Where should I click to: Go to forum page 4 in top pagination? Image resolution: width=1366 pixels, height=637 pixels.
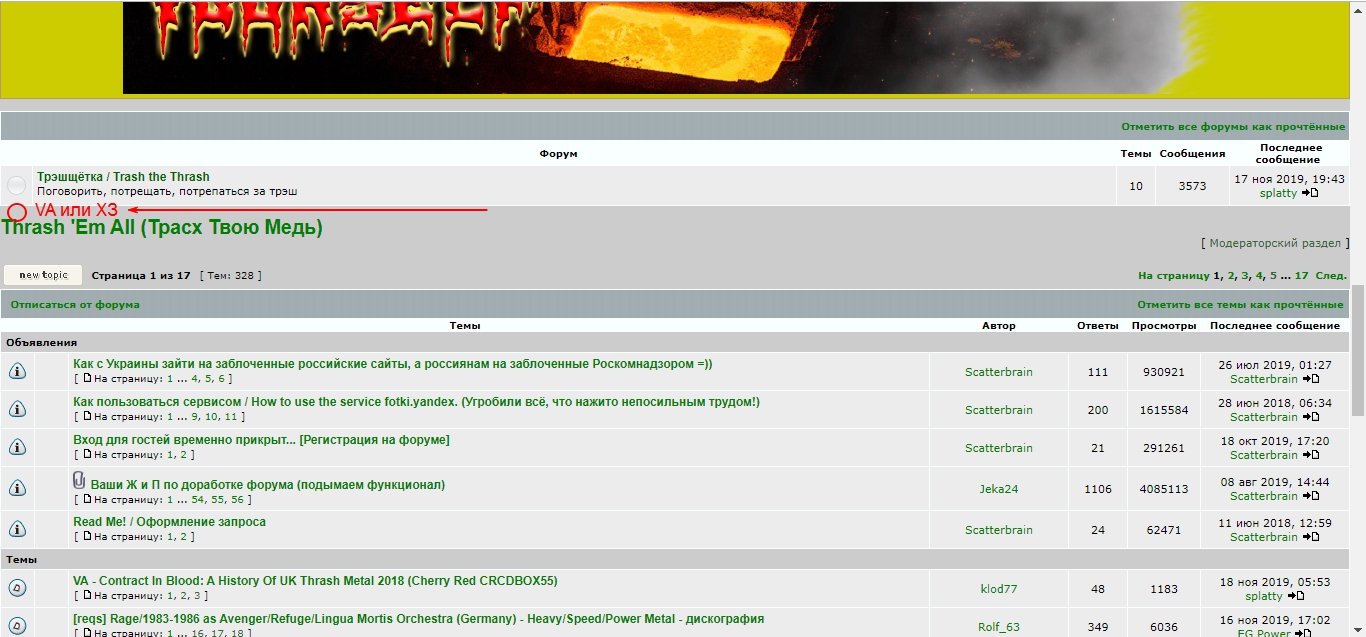tap(1259, 275)
